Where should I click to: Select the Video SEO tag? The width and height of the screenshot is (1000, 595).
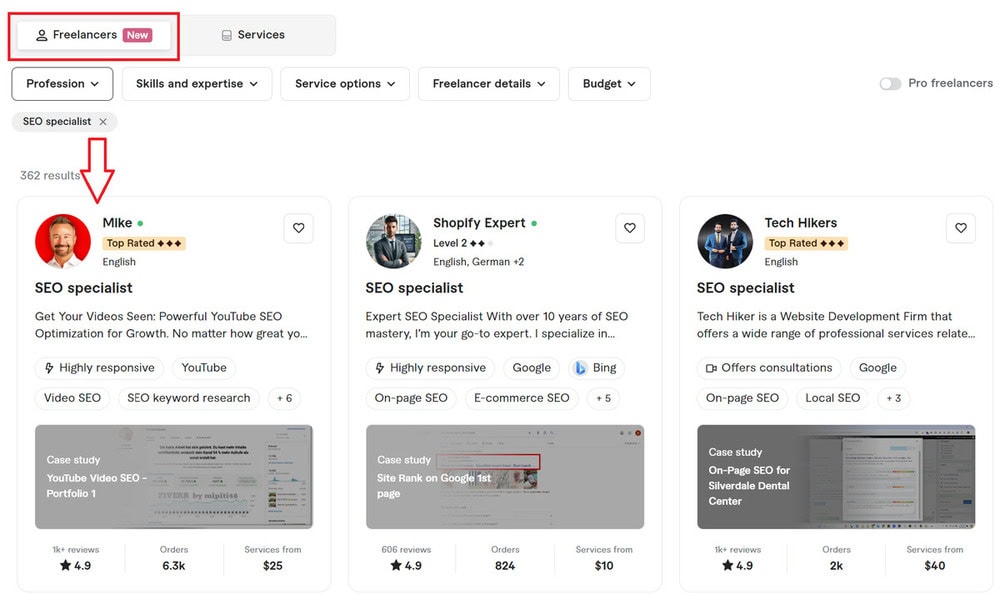72,398
